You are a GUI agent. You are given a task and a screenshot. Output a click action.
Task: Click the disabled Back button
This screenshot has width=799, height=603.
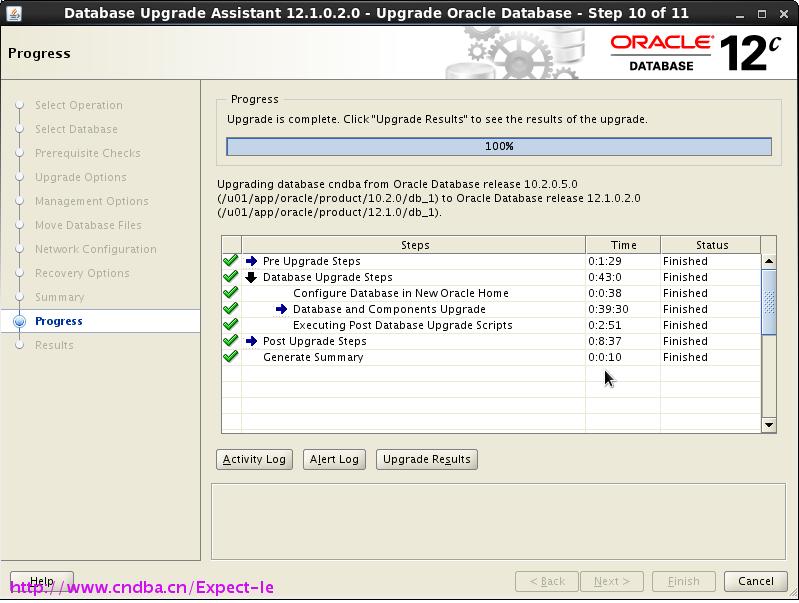[547, 581]
